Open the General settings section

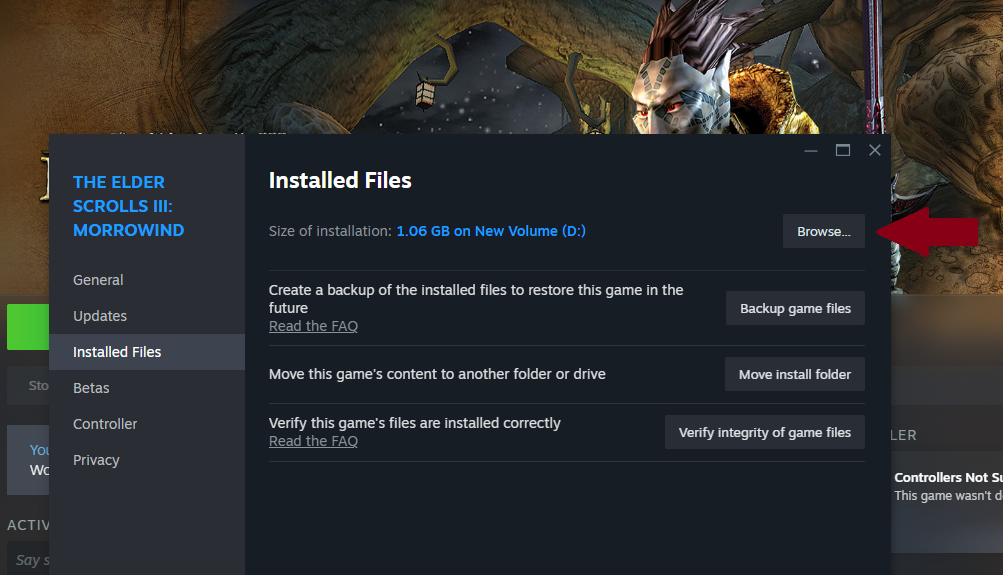click(x=98, y=280)
